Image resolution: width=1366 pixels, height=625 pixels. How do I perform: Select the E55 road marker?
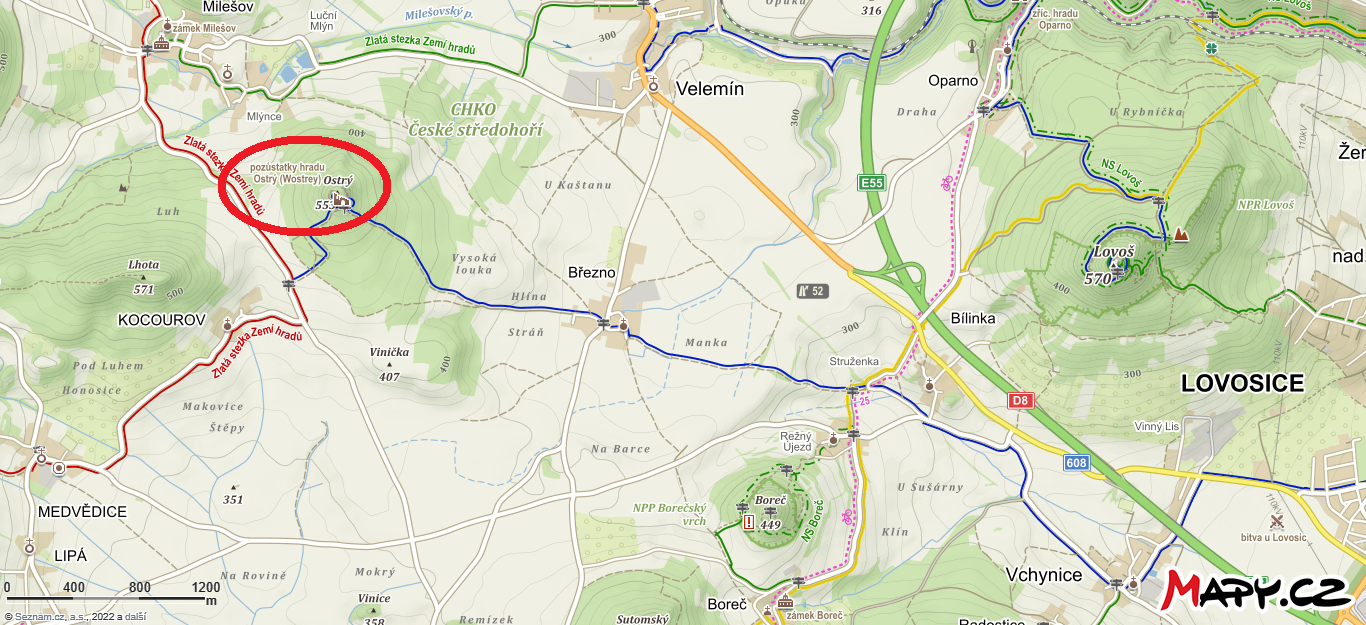coord(872,183)
